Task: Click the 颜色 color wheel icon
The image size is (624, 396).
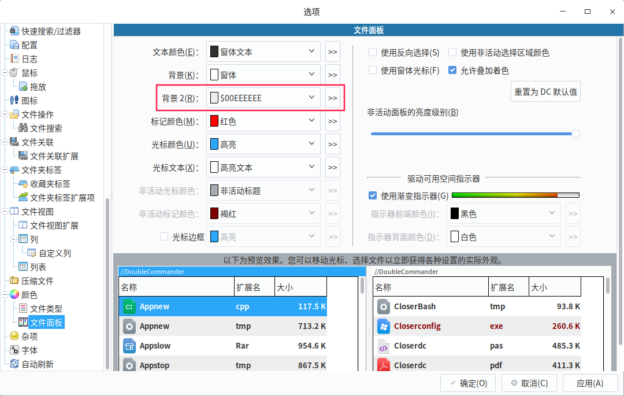Action: pyautogui.click(x=14, y=295)
